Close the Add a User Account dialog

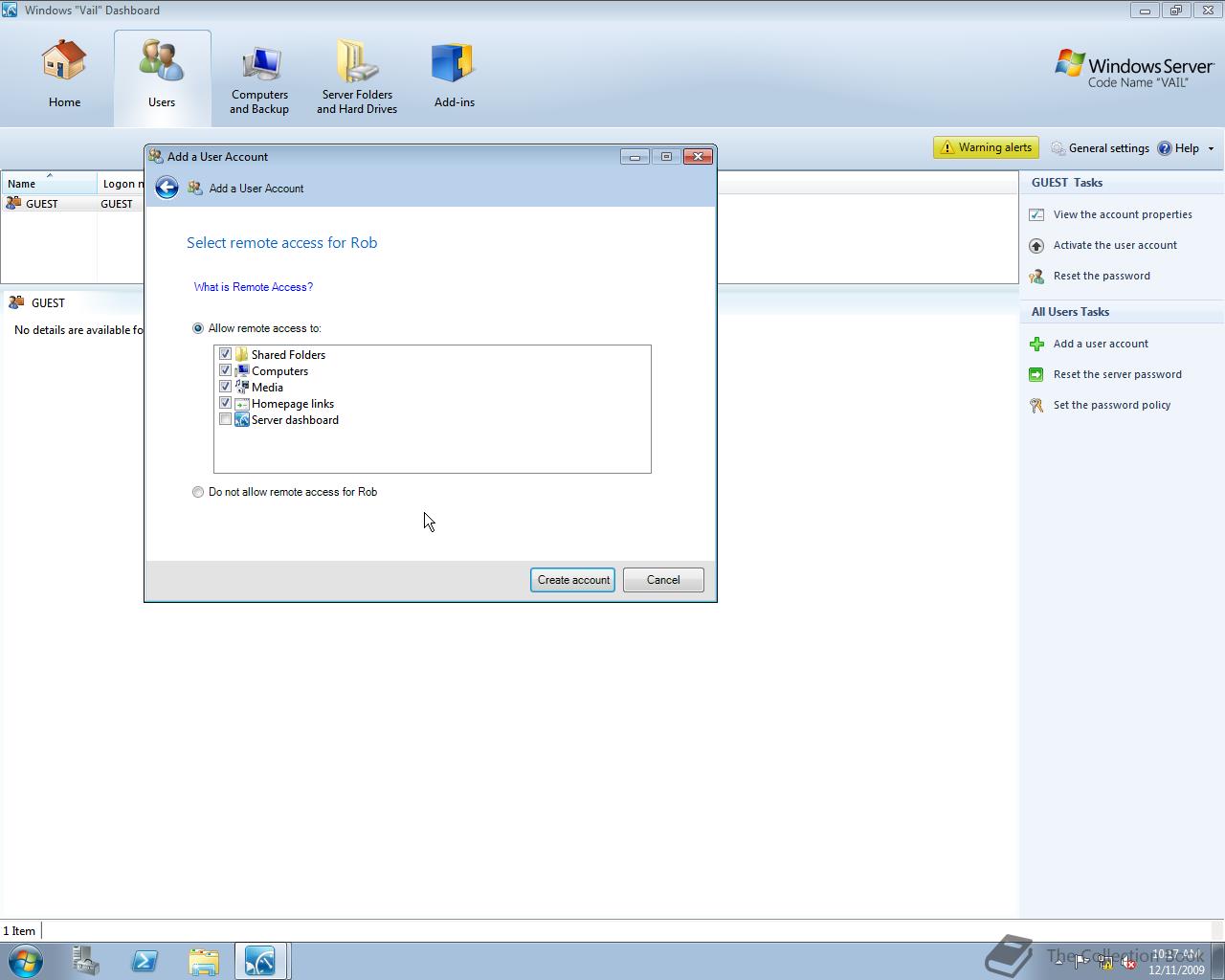coord(698,157)
